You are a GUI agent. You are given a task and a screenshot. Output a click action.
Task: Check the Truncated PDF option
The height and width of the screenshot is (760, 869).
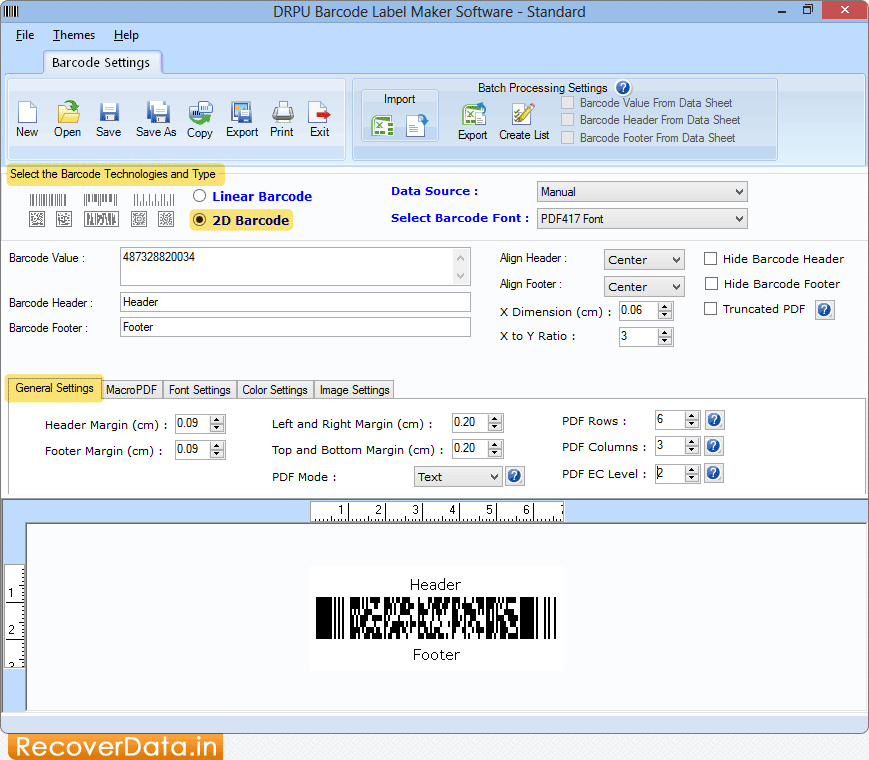[x=711, y=308]
